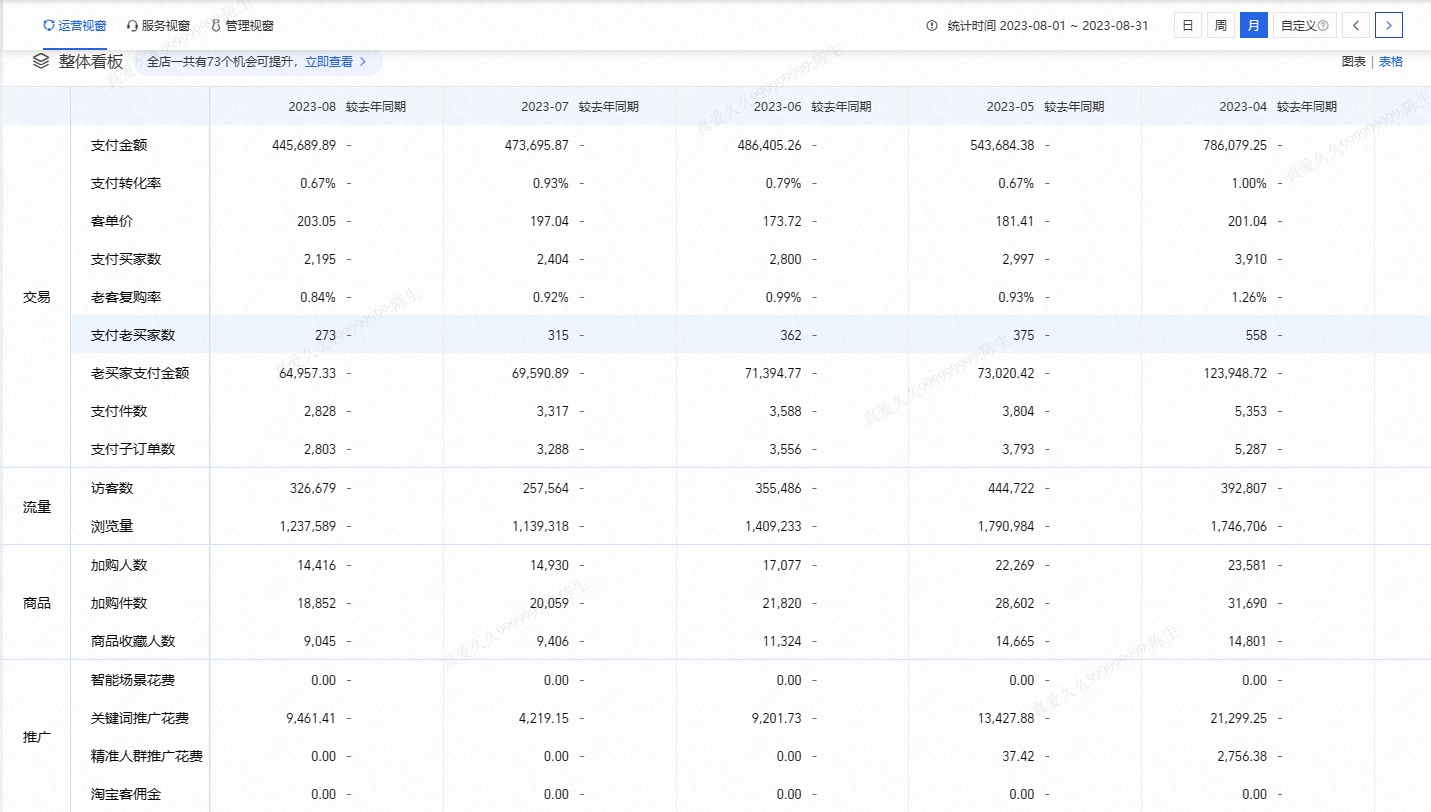Click the 立即查看 link

[x=328, y=62]
